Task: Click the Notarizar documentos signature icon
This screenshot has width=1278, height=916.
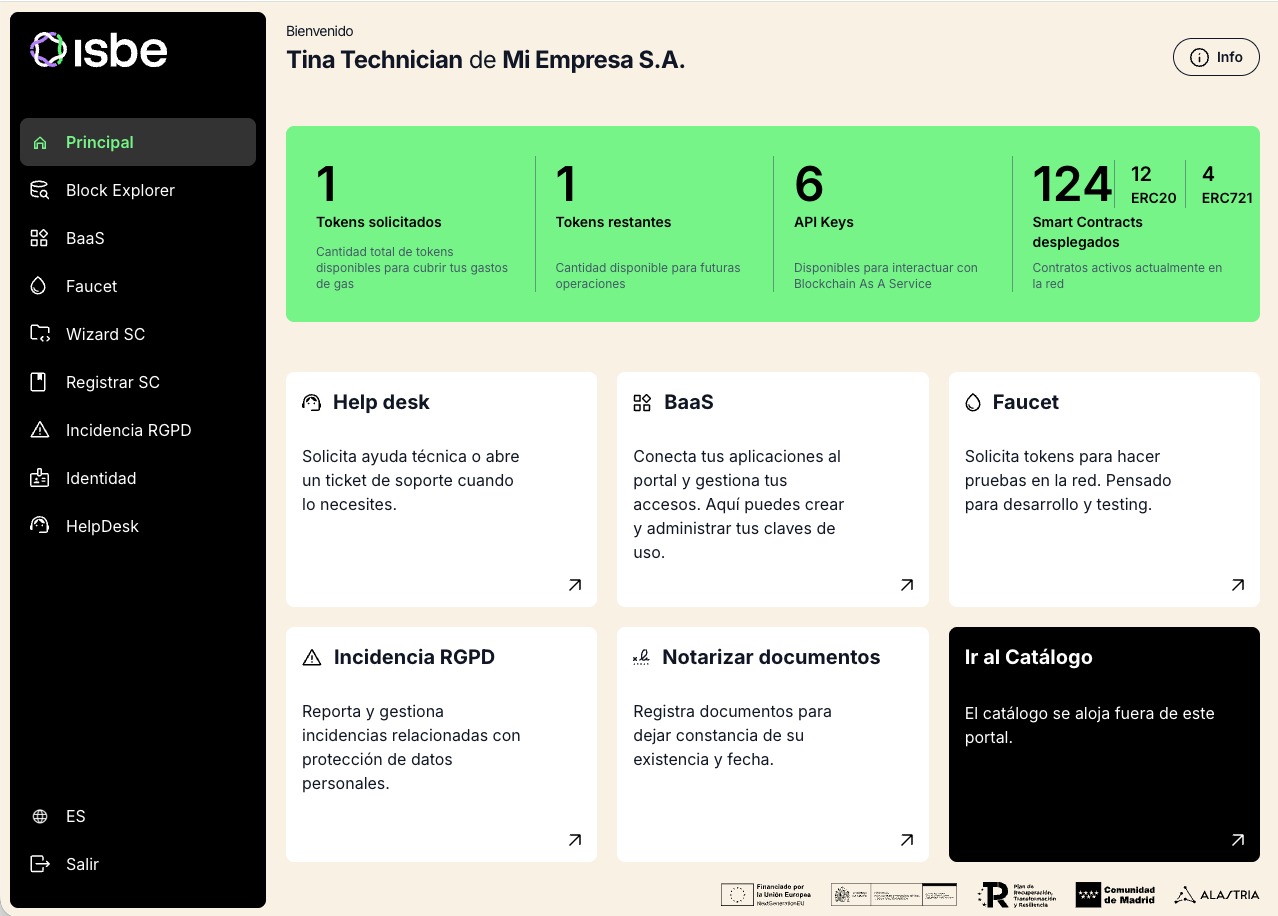Action: tap(642, 657)
